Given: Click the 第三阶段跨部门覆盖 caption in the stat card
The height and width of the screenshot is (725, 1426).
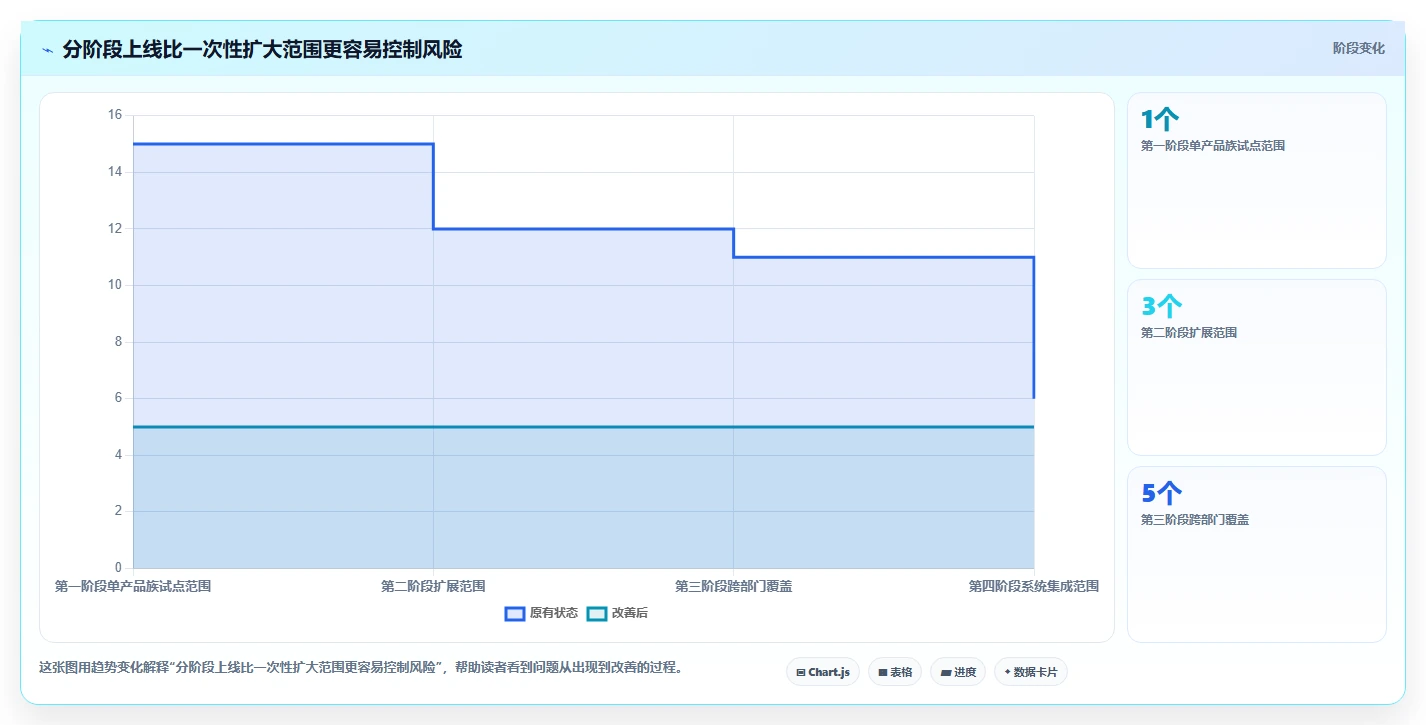Looking at the screenshot, I should 1195,520.
